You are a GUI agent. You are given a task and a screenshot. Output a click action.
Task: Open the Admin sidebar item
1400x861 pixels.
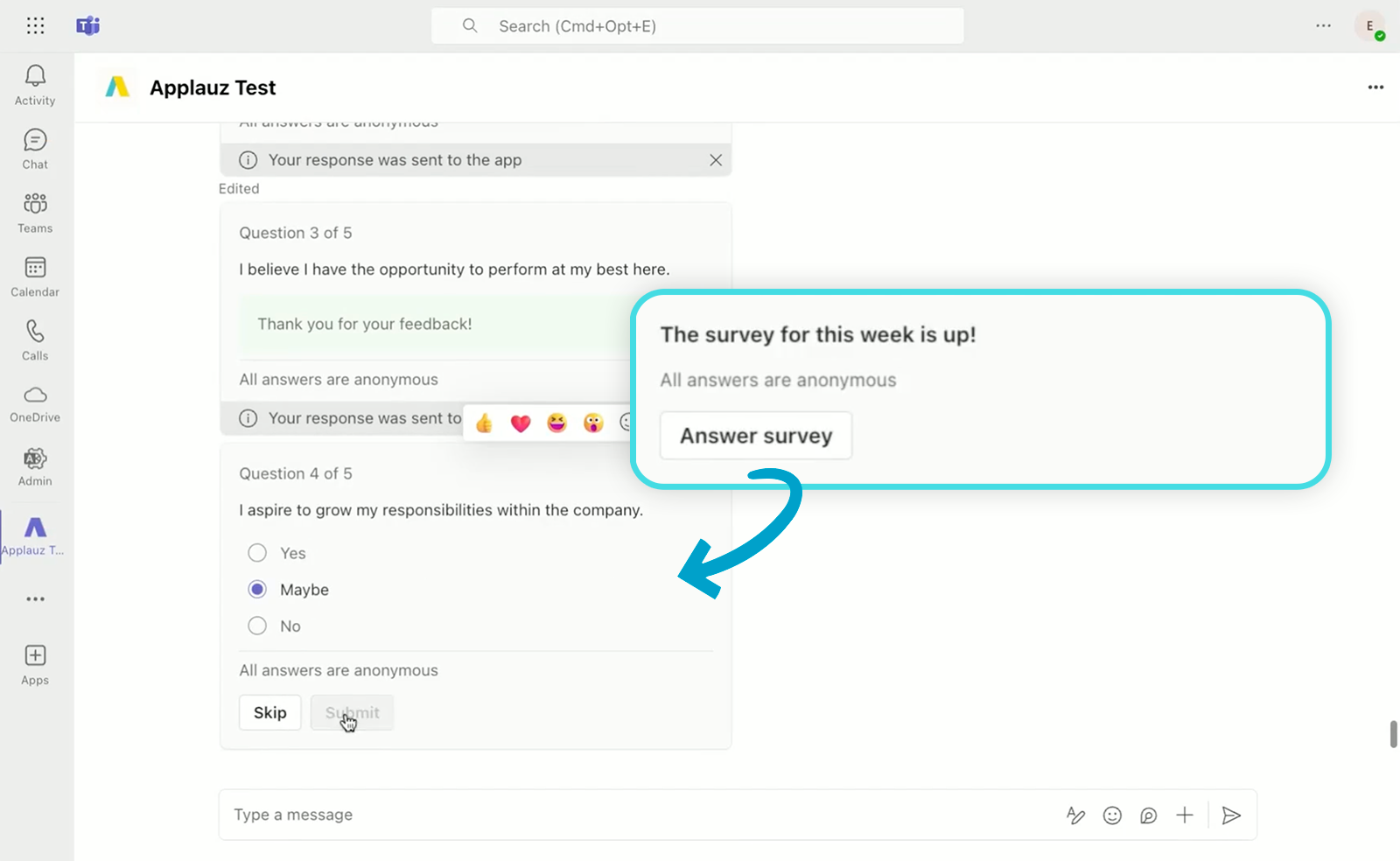tap(35, 466)
